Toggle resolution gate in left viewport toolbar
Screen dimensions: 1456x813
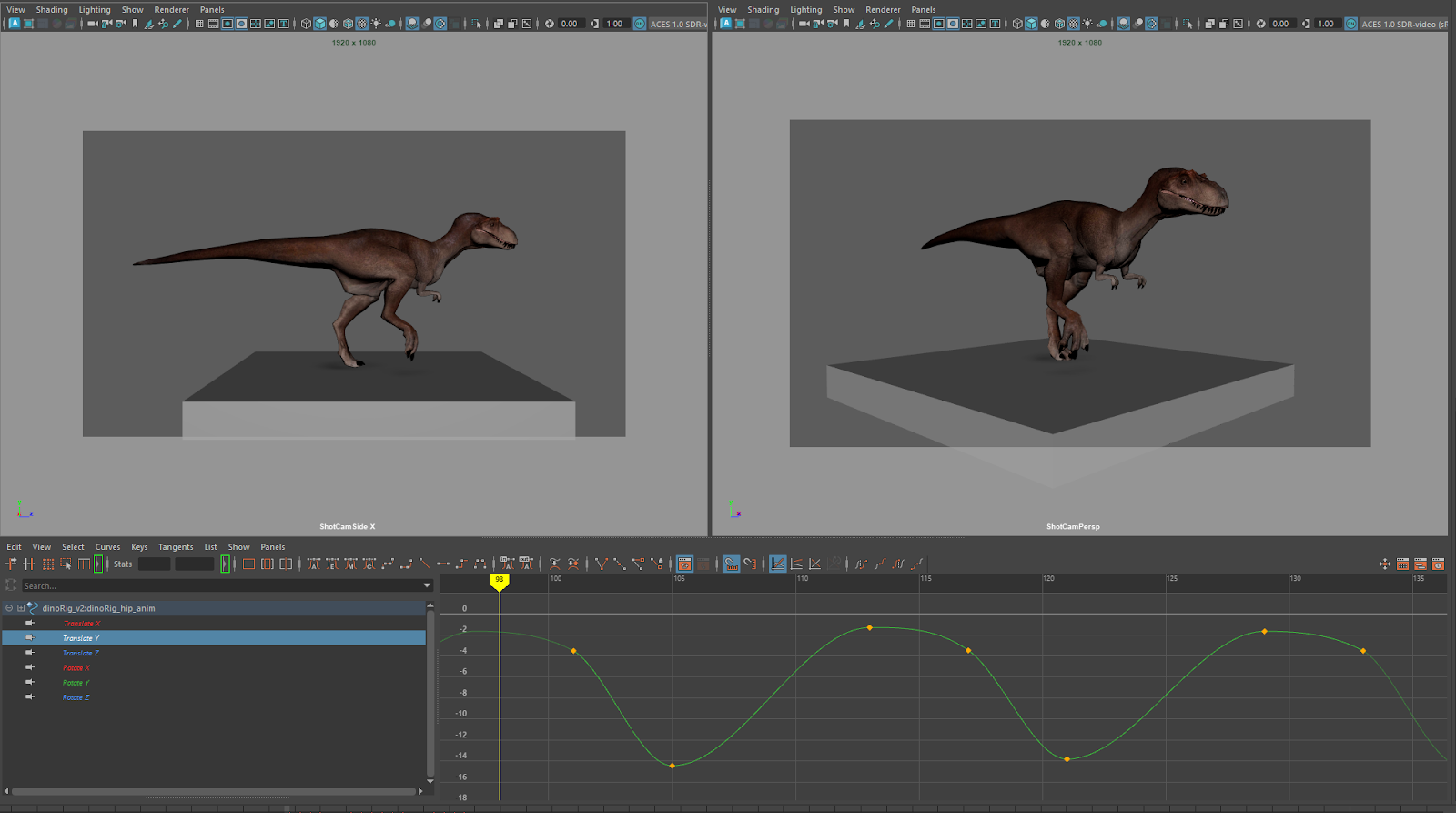227,24
